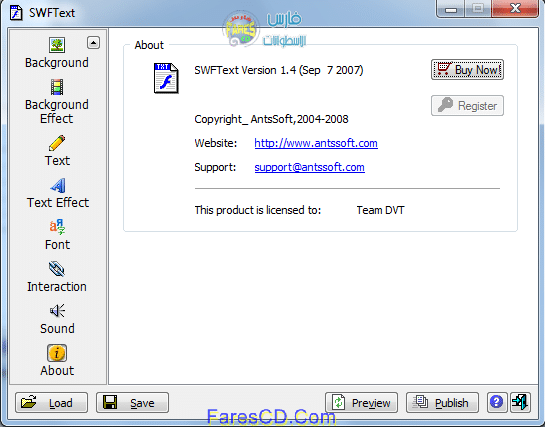Click the Preview button
The width and height of the screenshot is (545, 427).
(361, 402)
